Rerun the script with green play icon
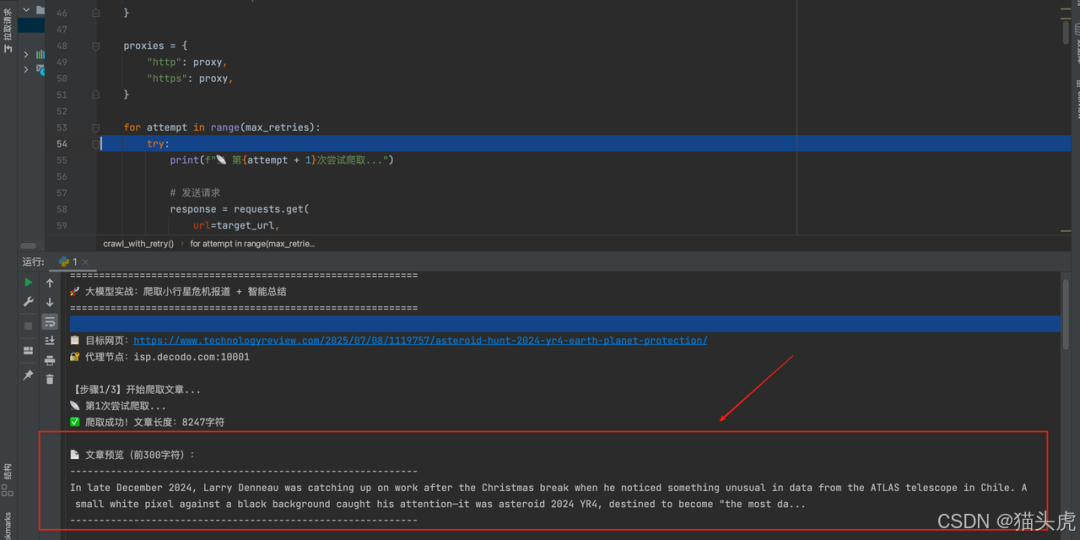Viewport: 1080px width, 540px height. [28, 283]
